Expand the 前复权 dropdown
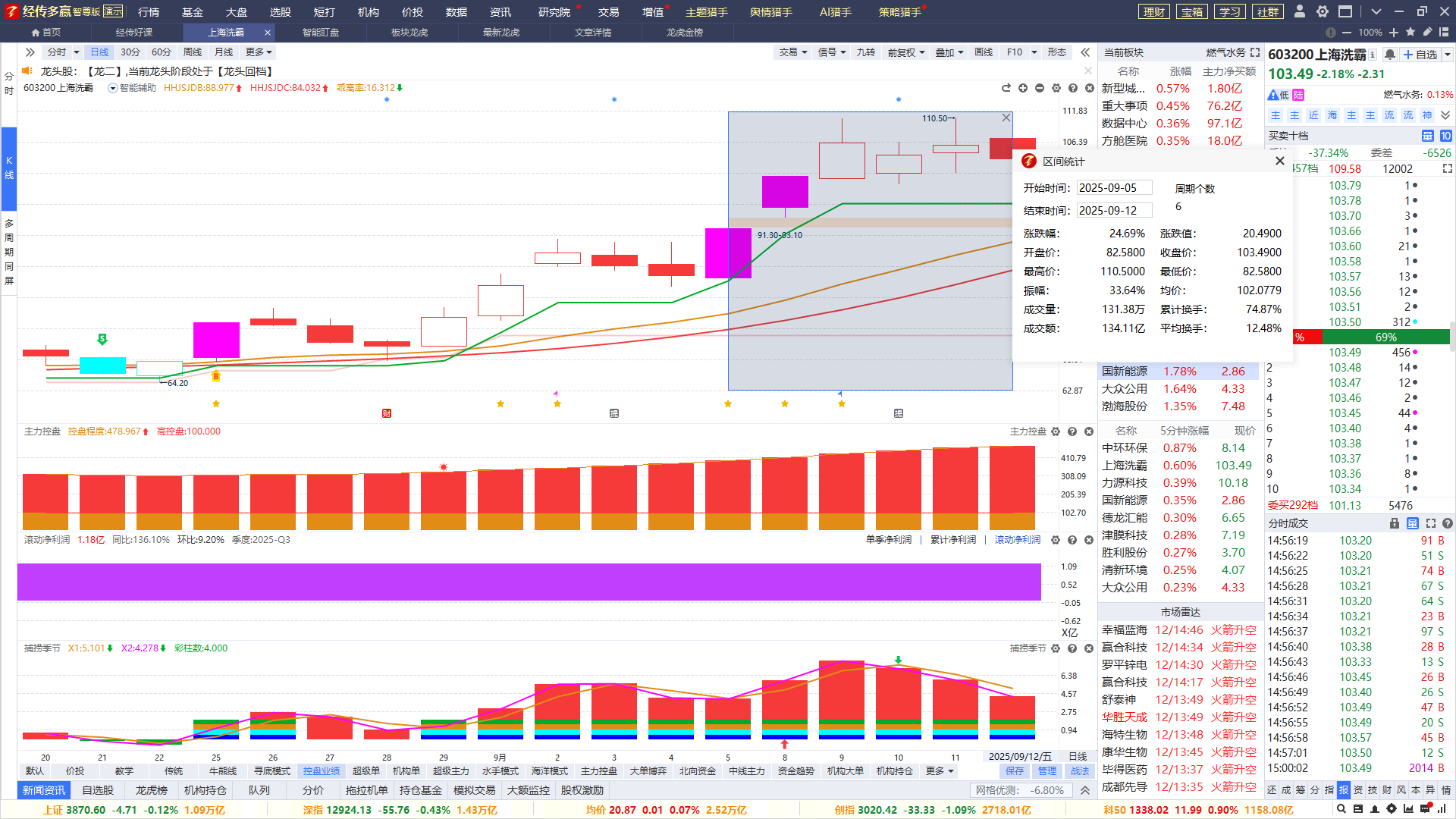1456x819 pixels. click(x=906, y=52)
